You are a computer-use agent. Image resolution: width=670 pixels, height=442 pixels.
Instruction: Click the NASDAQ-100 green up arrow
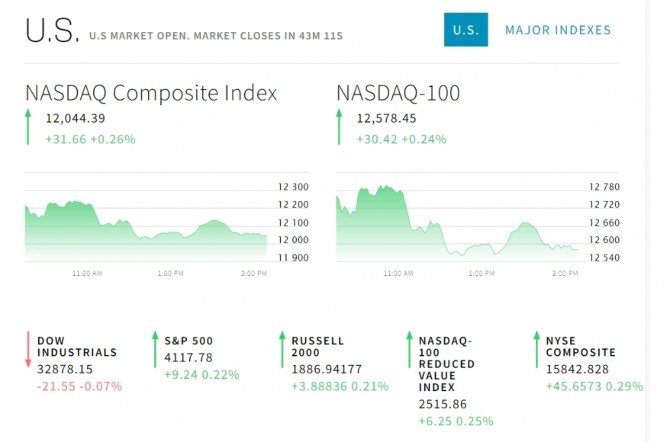pyautogui.click(x=340, y=128)
